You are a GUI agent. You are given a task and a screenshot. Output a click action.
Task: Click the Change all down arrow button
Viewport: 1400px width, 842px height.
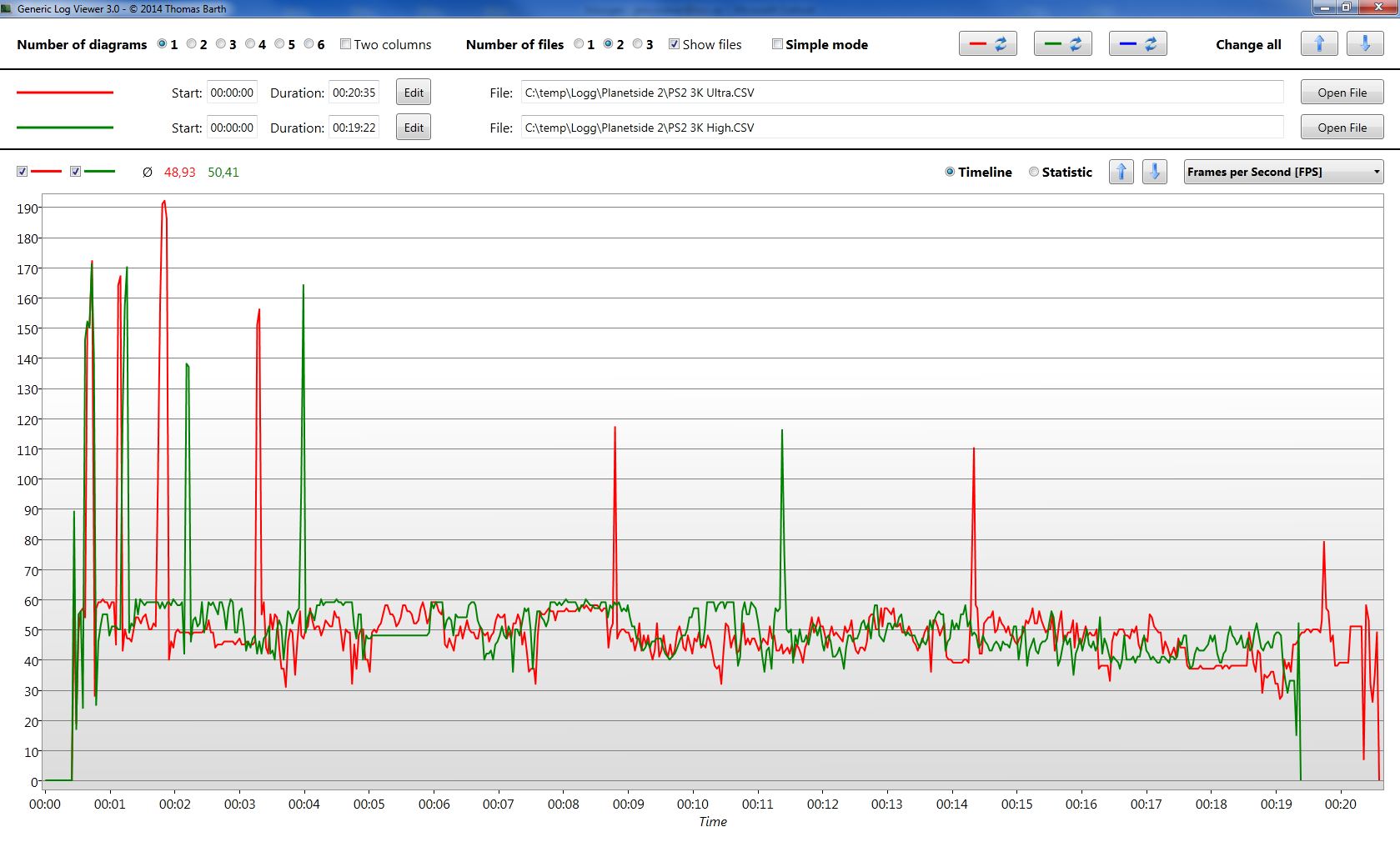click(x=1365, y=44)
